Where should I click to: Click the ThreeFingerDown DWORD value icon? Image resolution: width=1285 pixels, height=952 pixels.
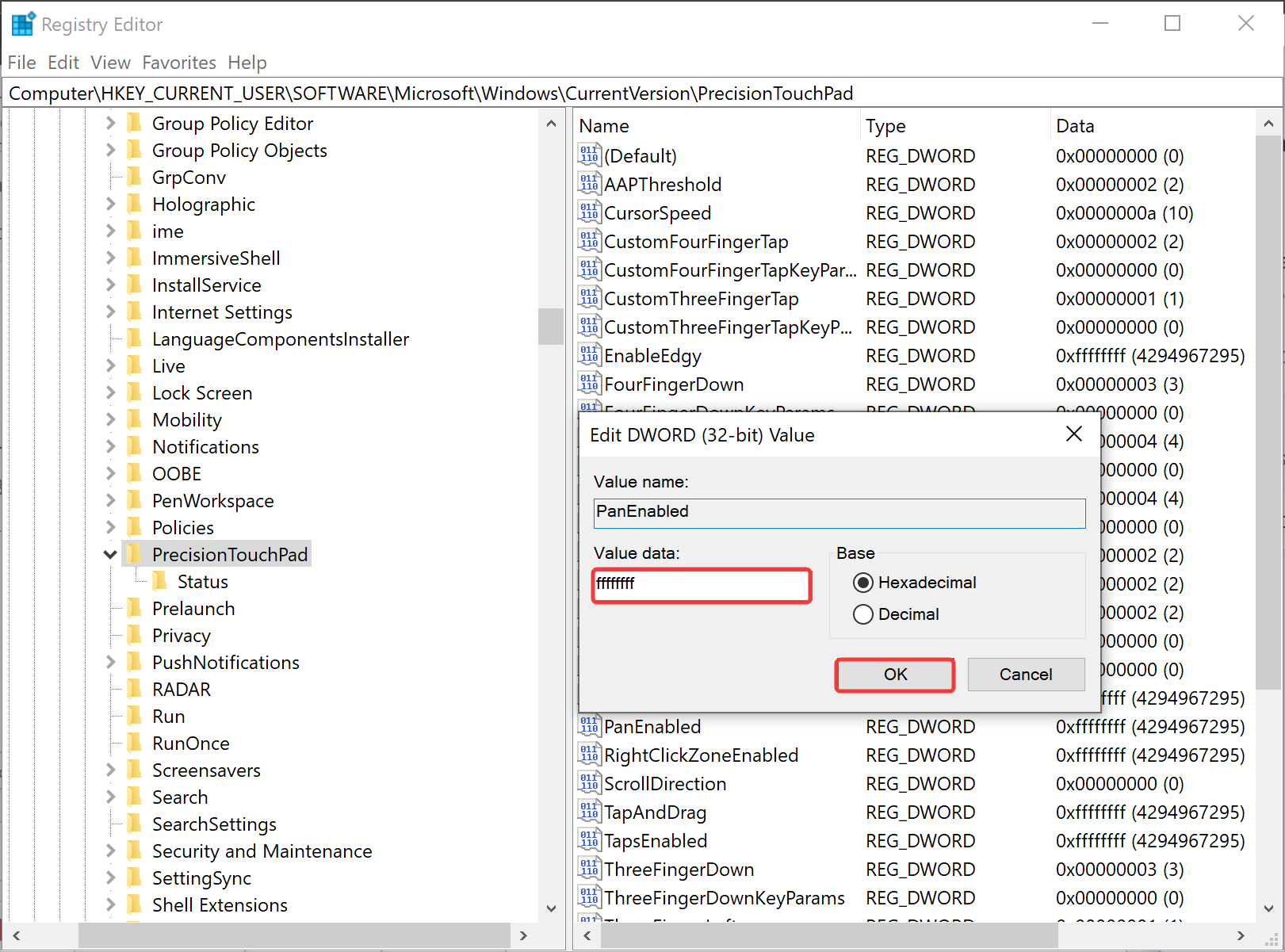tap(589, 869)
